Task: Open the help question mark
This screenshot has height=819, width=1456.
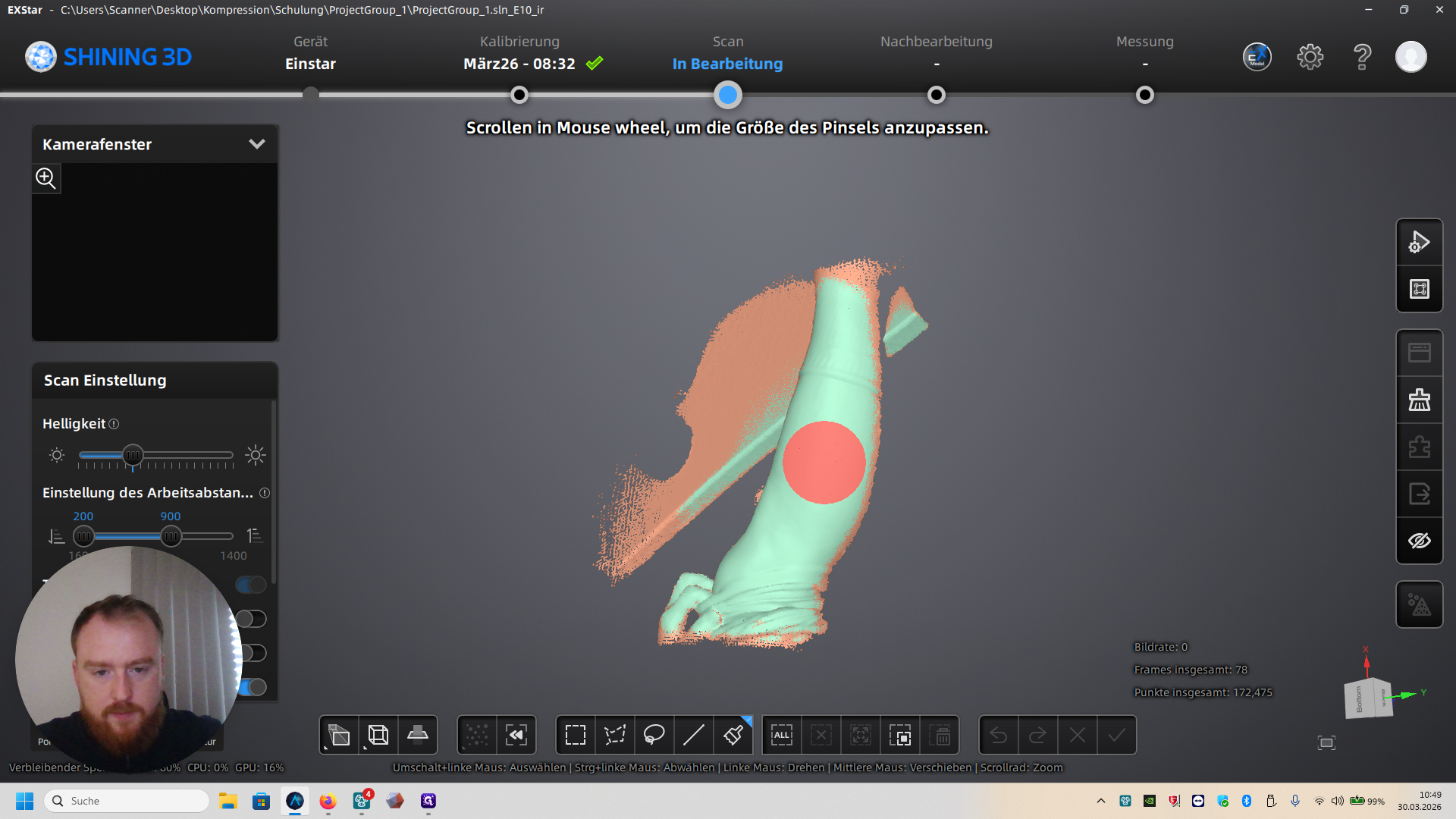Action: (1362, 57)
